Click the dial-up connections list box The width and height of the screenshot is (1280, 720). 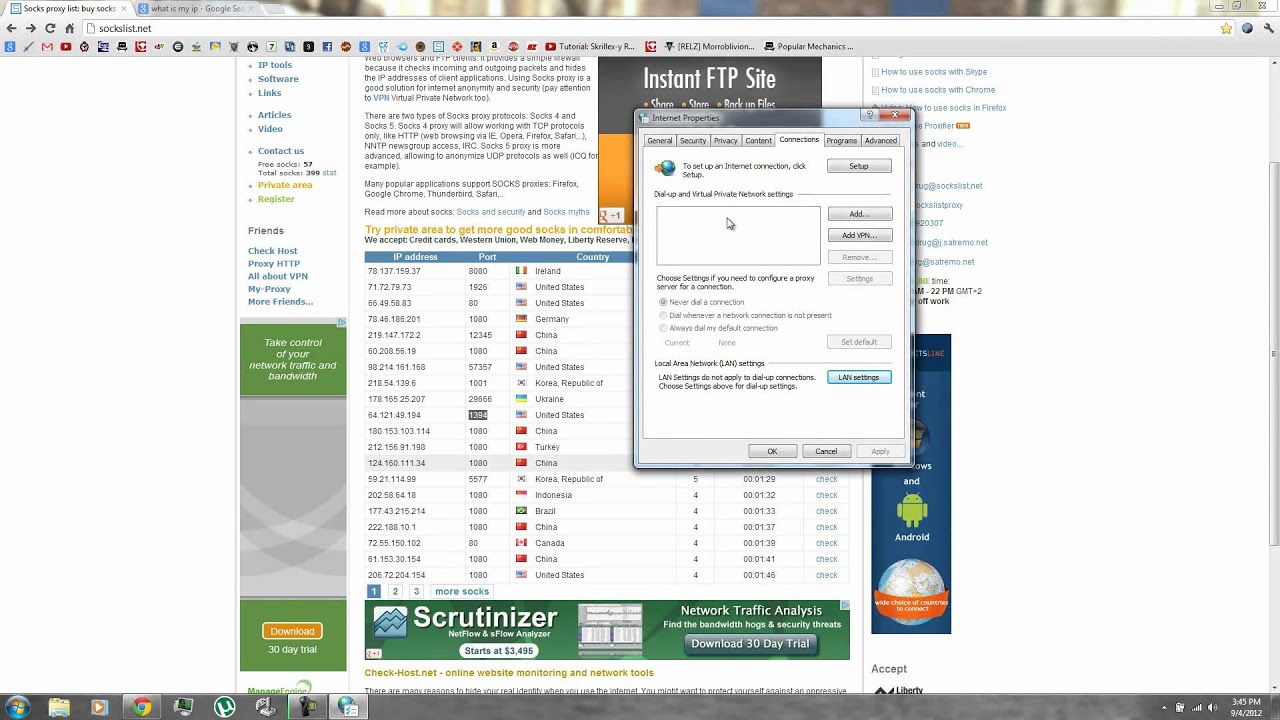[x=738, y=236]
